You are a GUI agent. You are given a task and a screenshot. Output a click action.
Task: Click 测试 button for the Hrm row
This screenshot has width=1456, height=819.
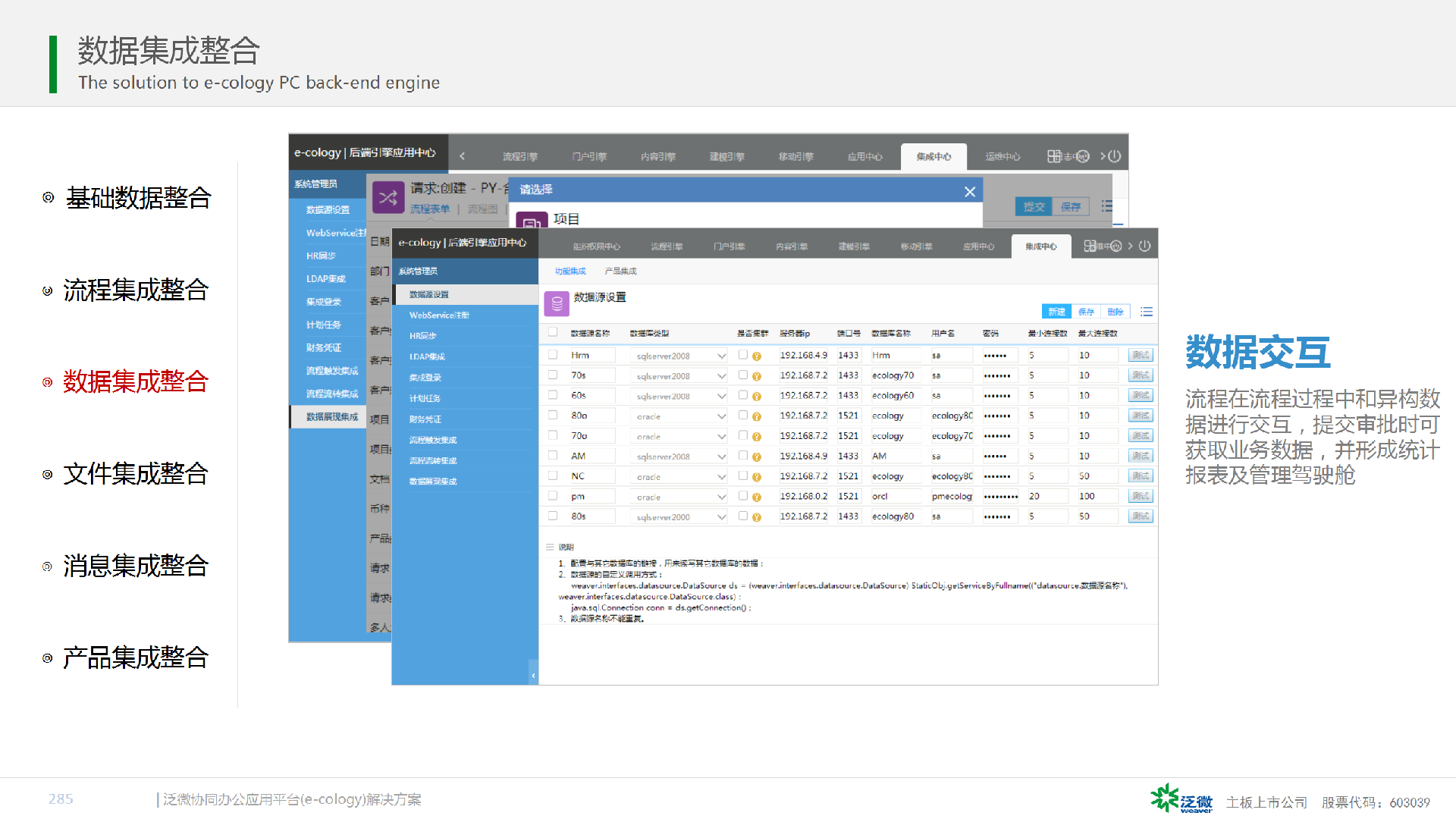1141,355
